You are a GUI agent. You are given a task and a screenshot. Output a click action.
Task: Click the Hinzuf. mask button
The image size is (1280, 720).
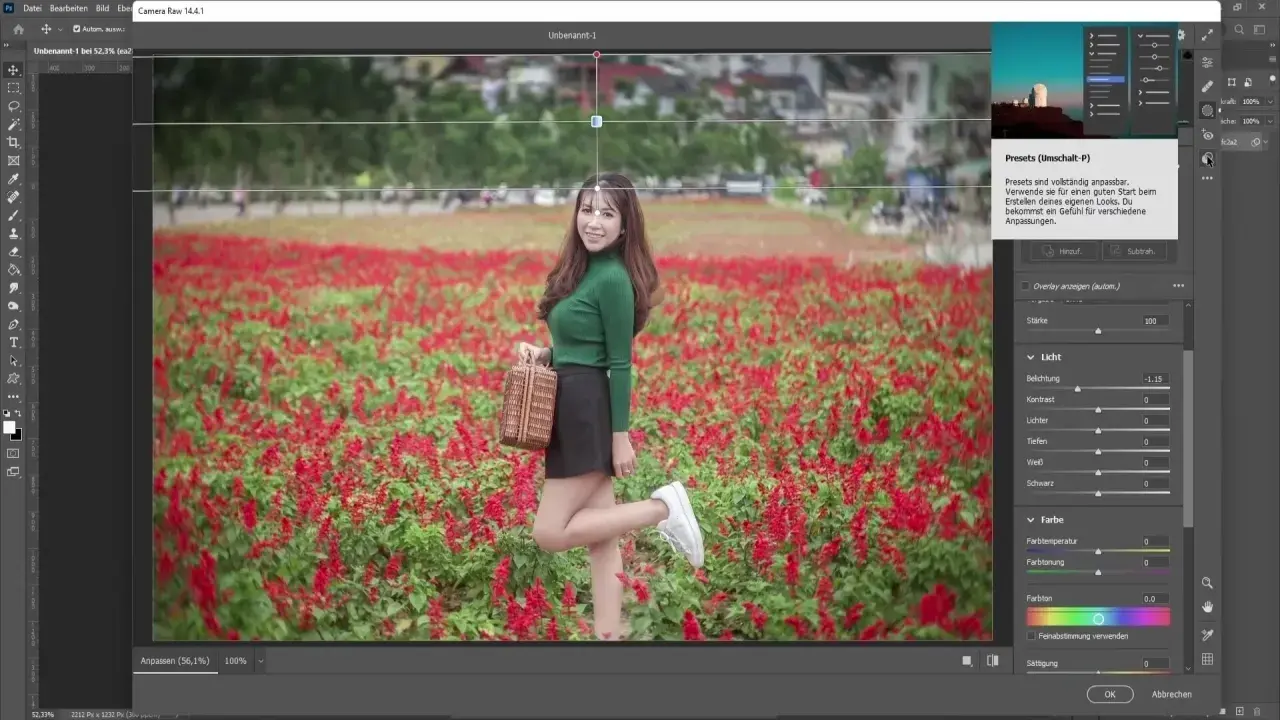coord(1063,251)
